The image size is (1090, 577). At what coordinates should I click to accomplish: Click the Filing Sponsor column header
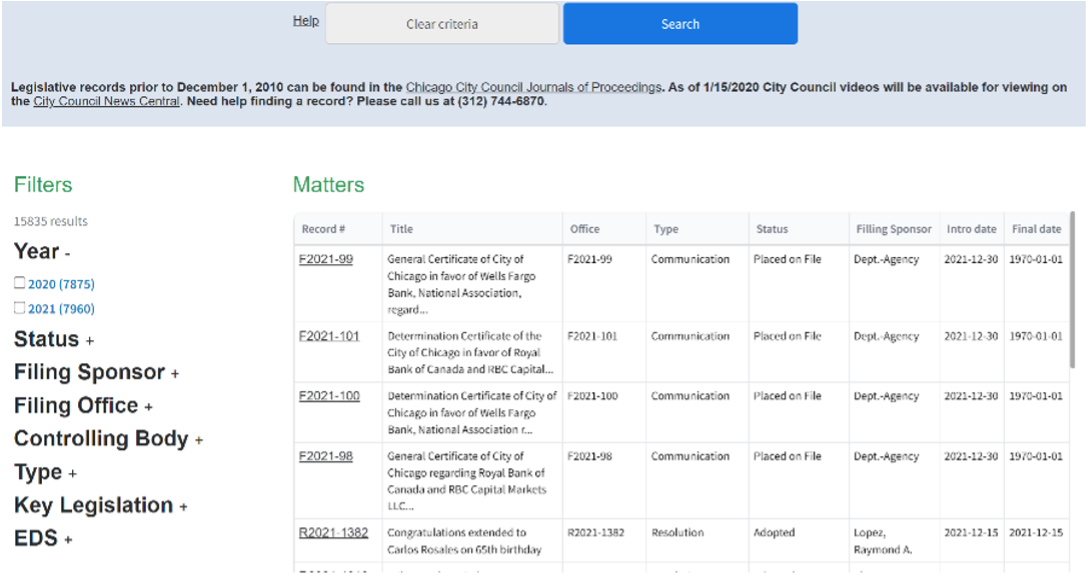(x=893, y=229)
